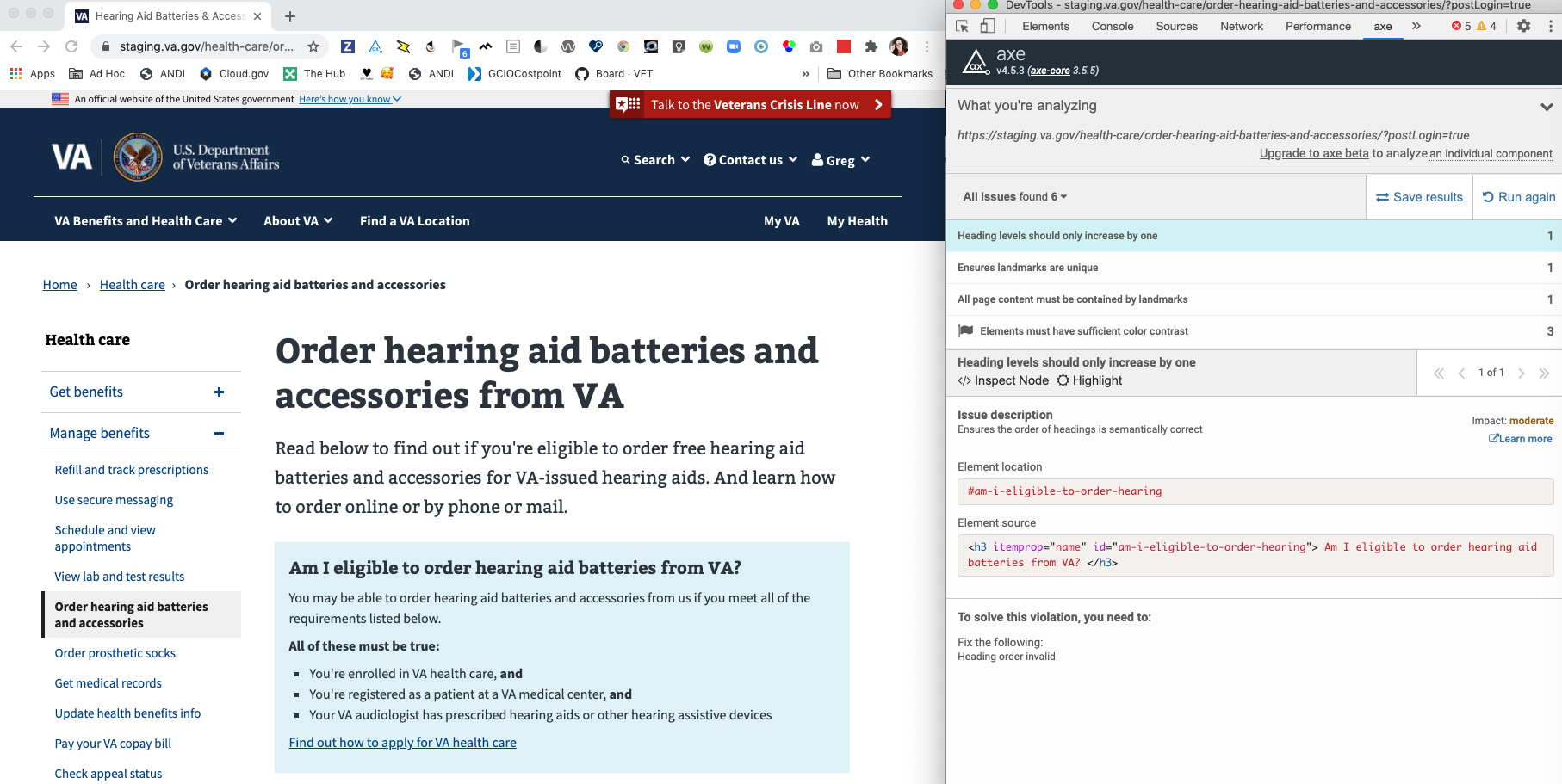The image size is (1562, 784).
Task: Open the Board · VFT GitHub bookmark
Action: pyautogui.click(x=614, y=74)
